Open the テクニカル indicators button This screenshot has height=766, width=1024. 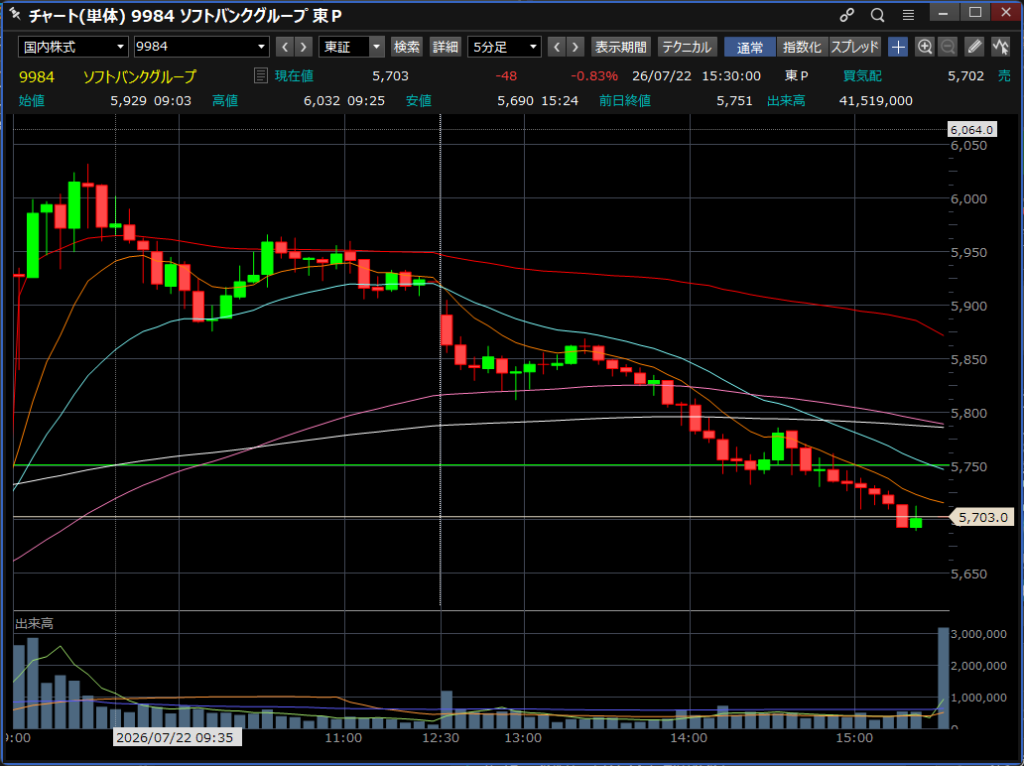point(686,47)
